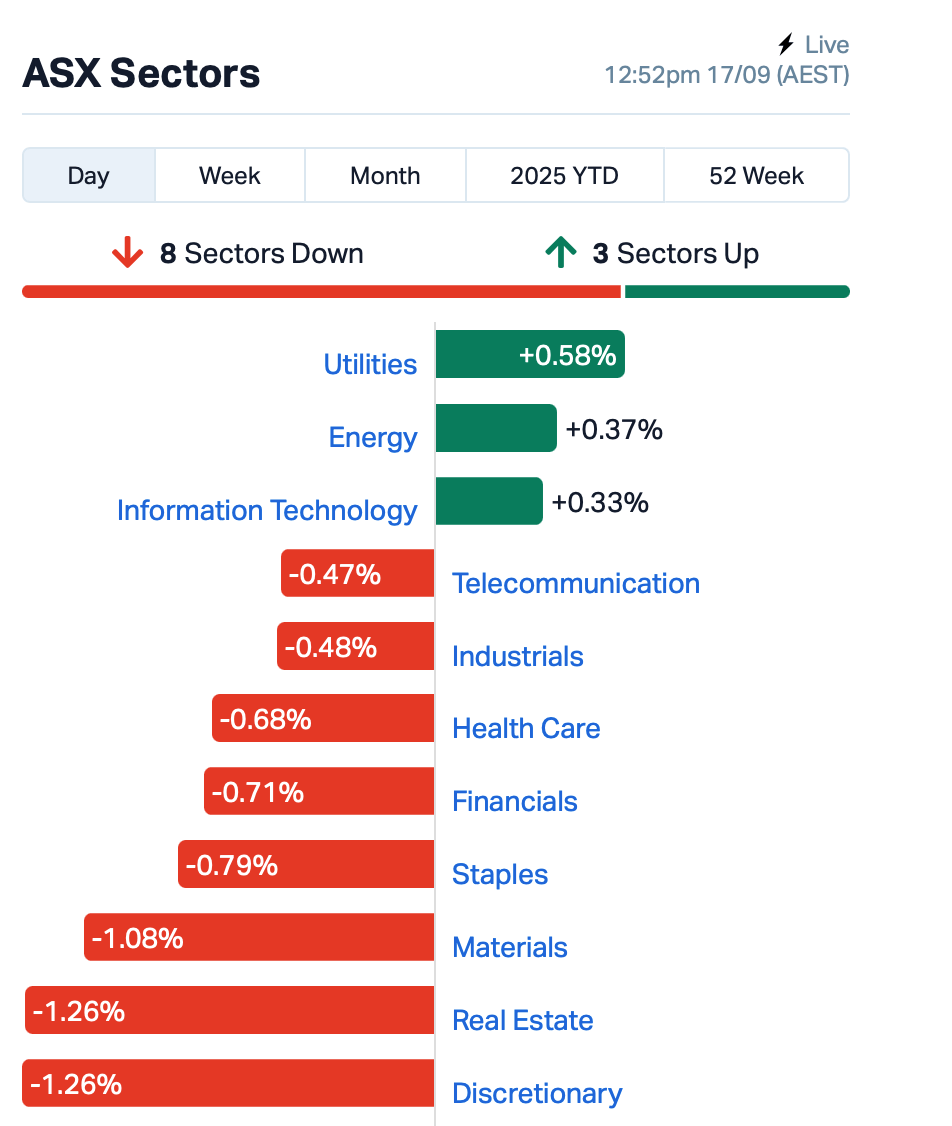Image resolution: width=952 pixels, height=1126 pixels.
Task: Click the green sectors-up progress segment
Action: coord(737,292)
